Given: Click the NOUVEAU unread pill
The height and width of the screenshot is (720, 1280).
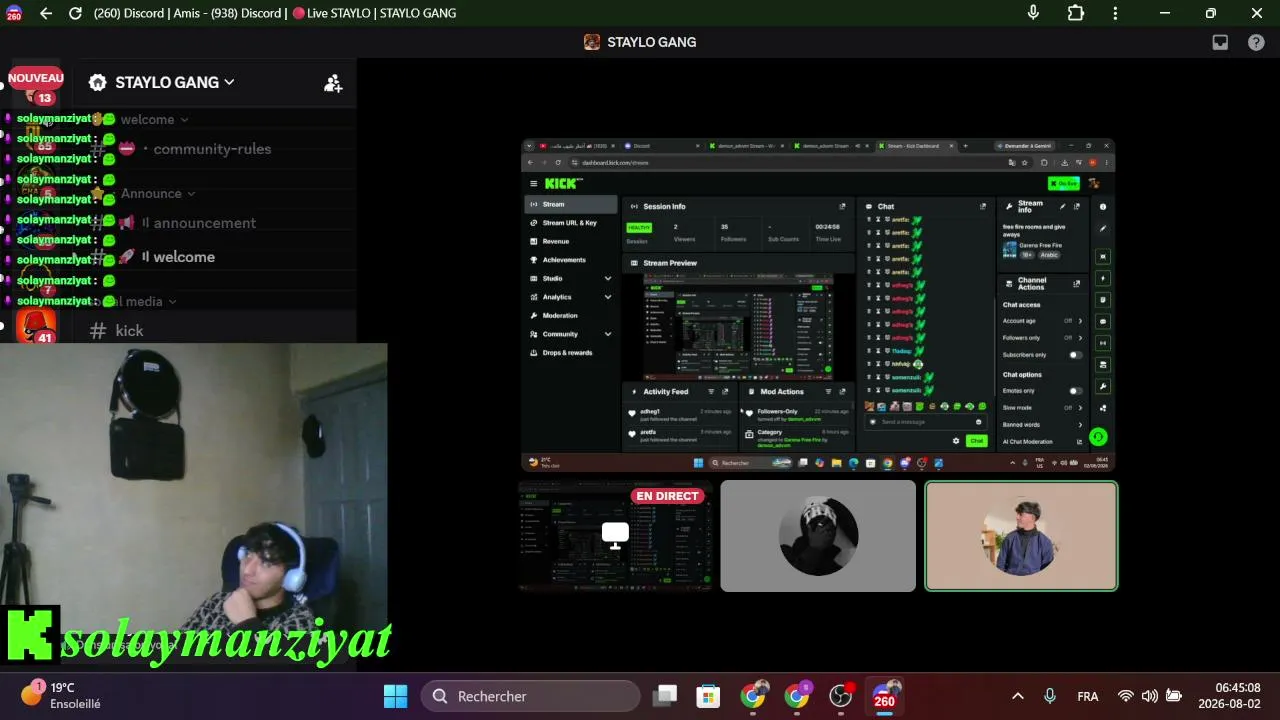Looking at the screenshot, I should pos(36,78).
